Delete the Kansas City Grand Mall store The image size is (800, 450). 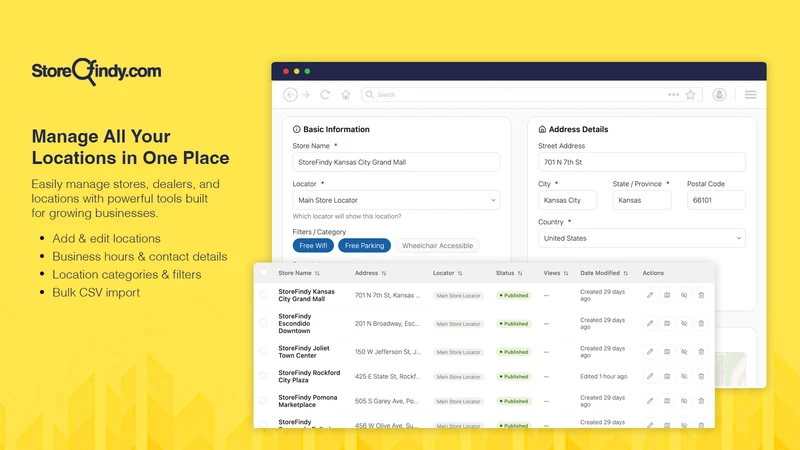702,295
